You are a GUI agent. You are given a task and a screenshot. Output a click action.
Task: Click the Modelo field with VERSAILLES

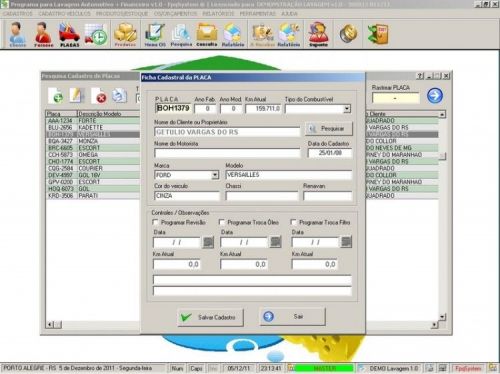[289, 175]
